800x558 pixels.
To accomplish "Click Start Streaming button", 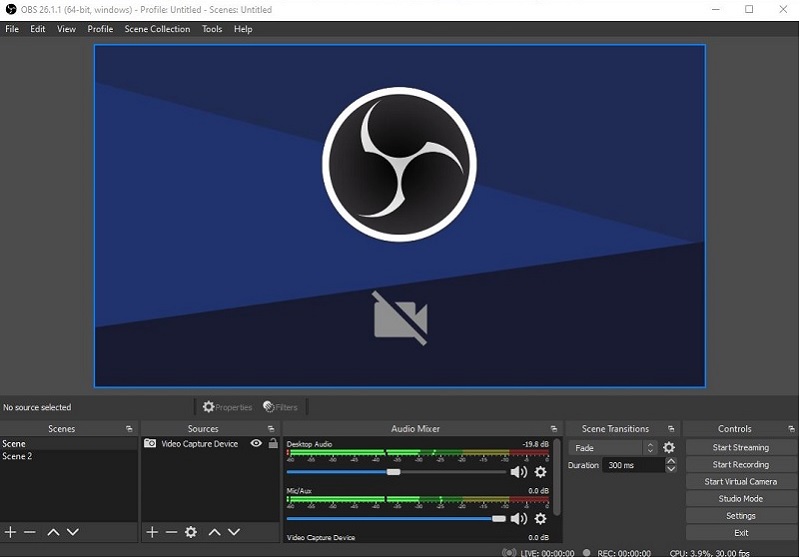I will coord(741,447).
